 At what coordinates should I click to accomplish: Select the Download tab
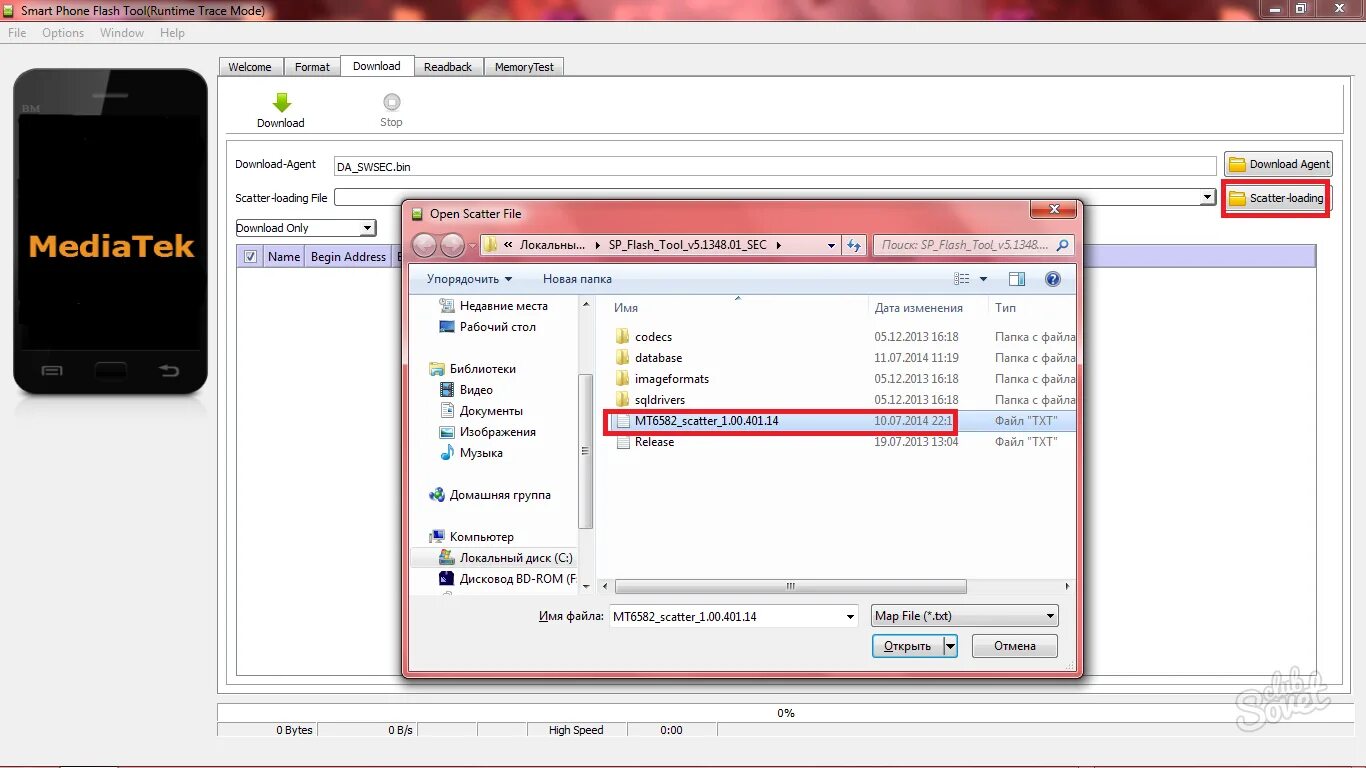point(377,66)
